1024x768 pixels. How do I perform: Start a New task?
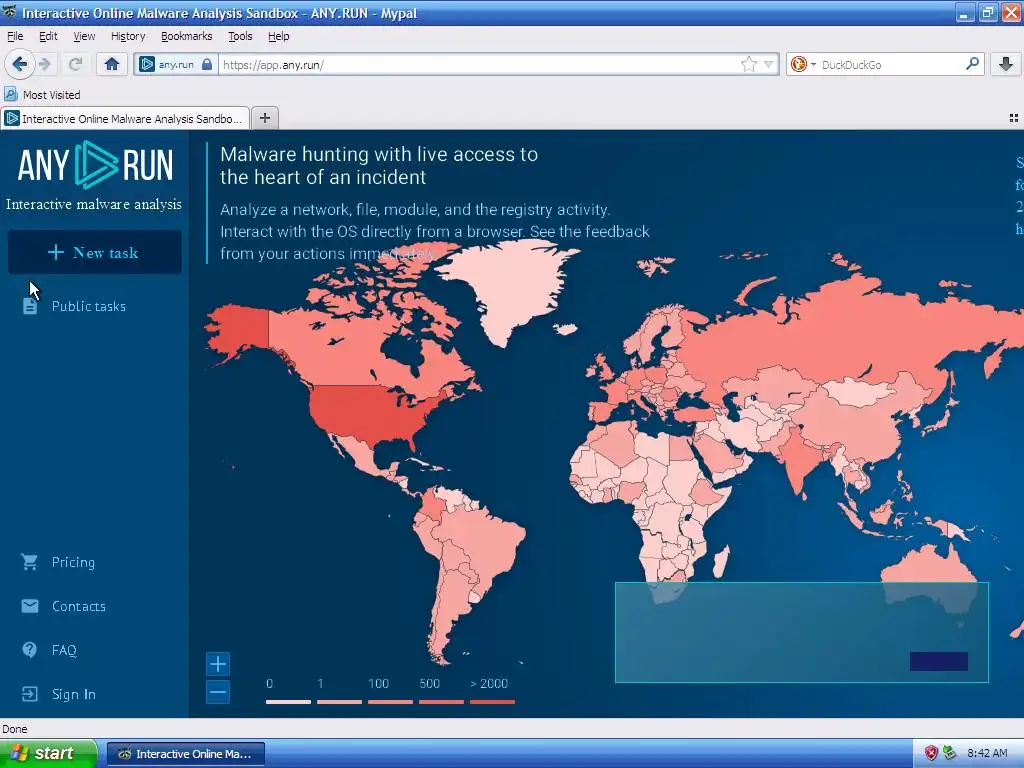[95, 252]
